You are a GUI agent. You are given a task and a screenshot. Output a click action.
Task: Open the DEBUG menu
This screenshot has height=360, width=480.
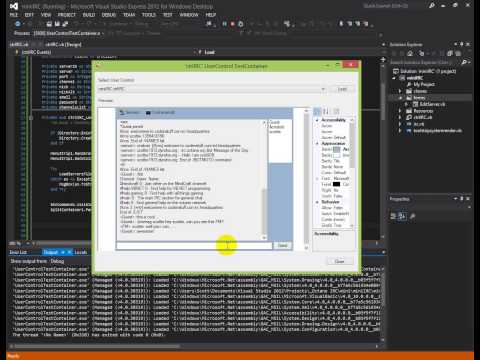(x=109, y=15)
